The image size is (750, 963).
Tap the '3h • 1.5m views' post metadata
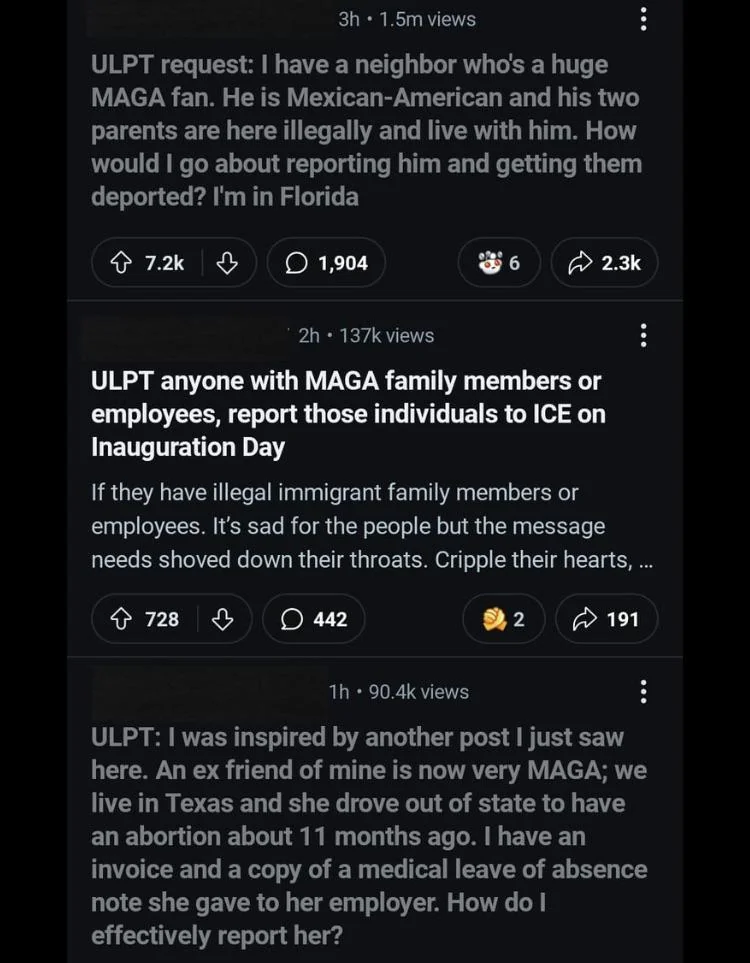[407, 19]
